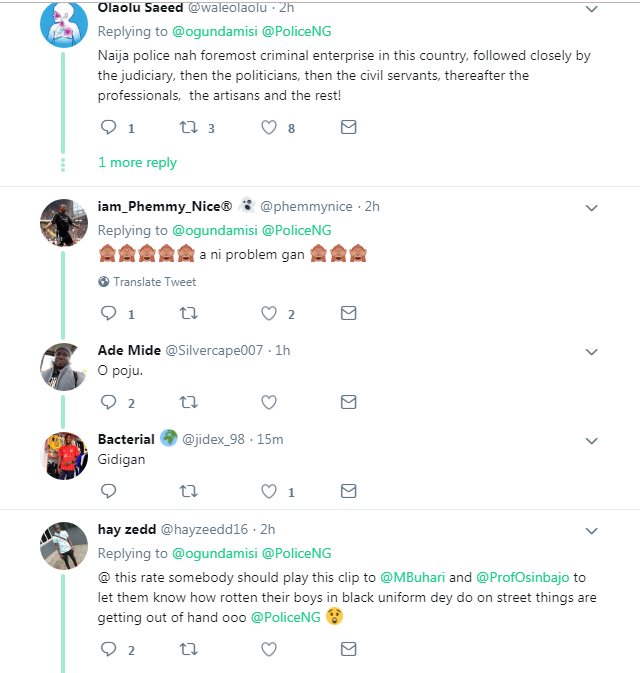Retweet Olaolu Saeed's tweet
The width and height of the screenshot is (640, 673).
187,128
